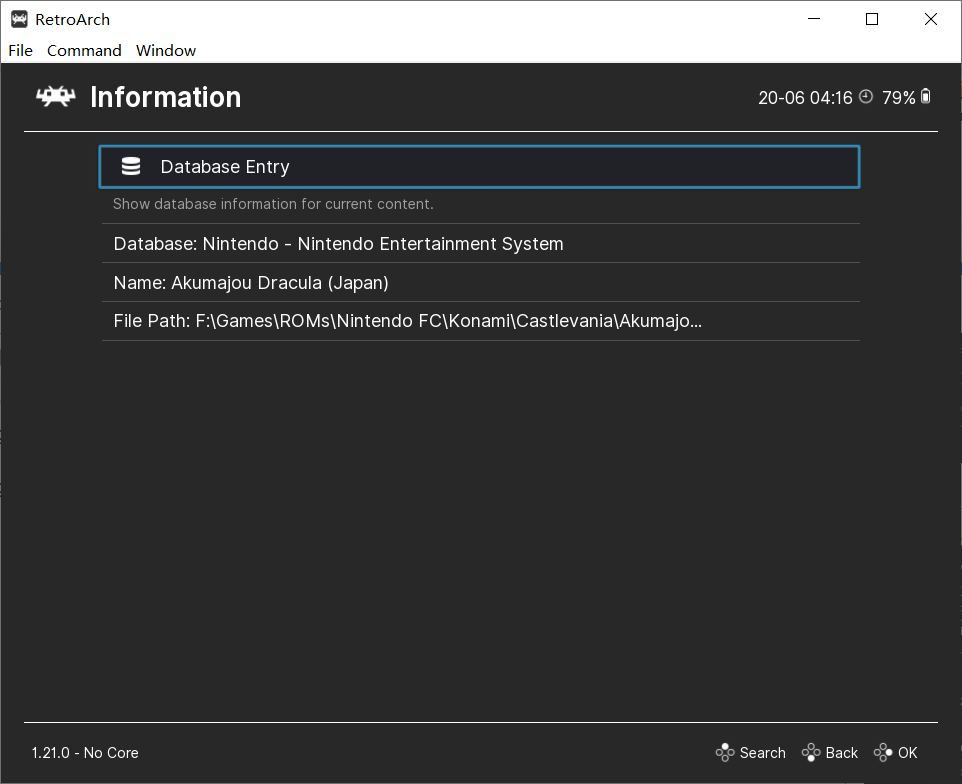Click the '20-06 04:16' date time text

[805, 98]
